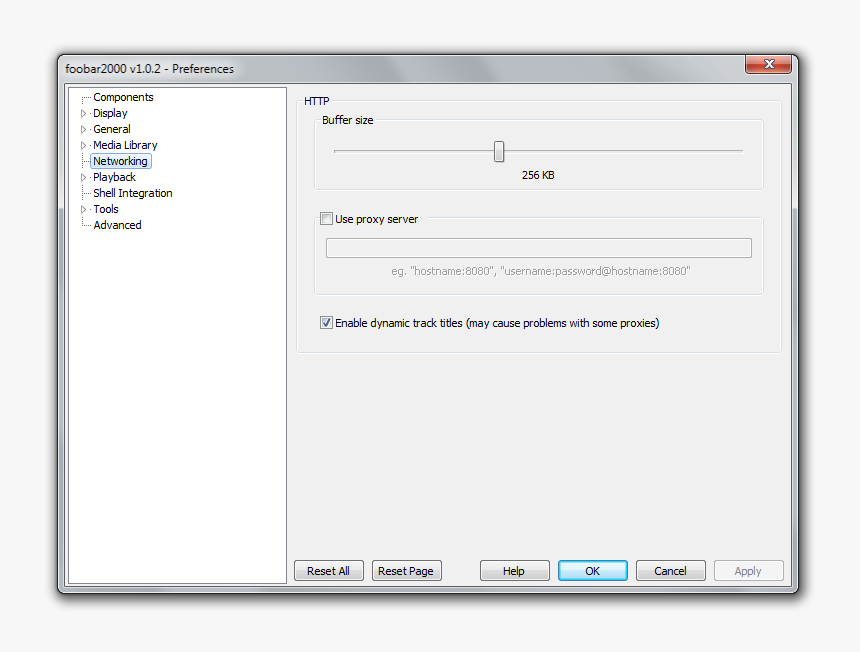Close the Preferences window

768,64
